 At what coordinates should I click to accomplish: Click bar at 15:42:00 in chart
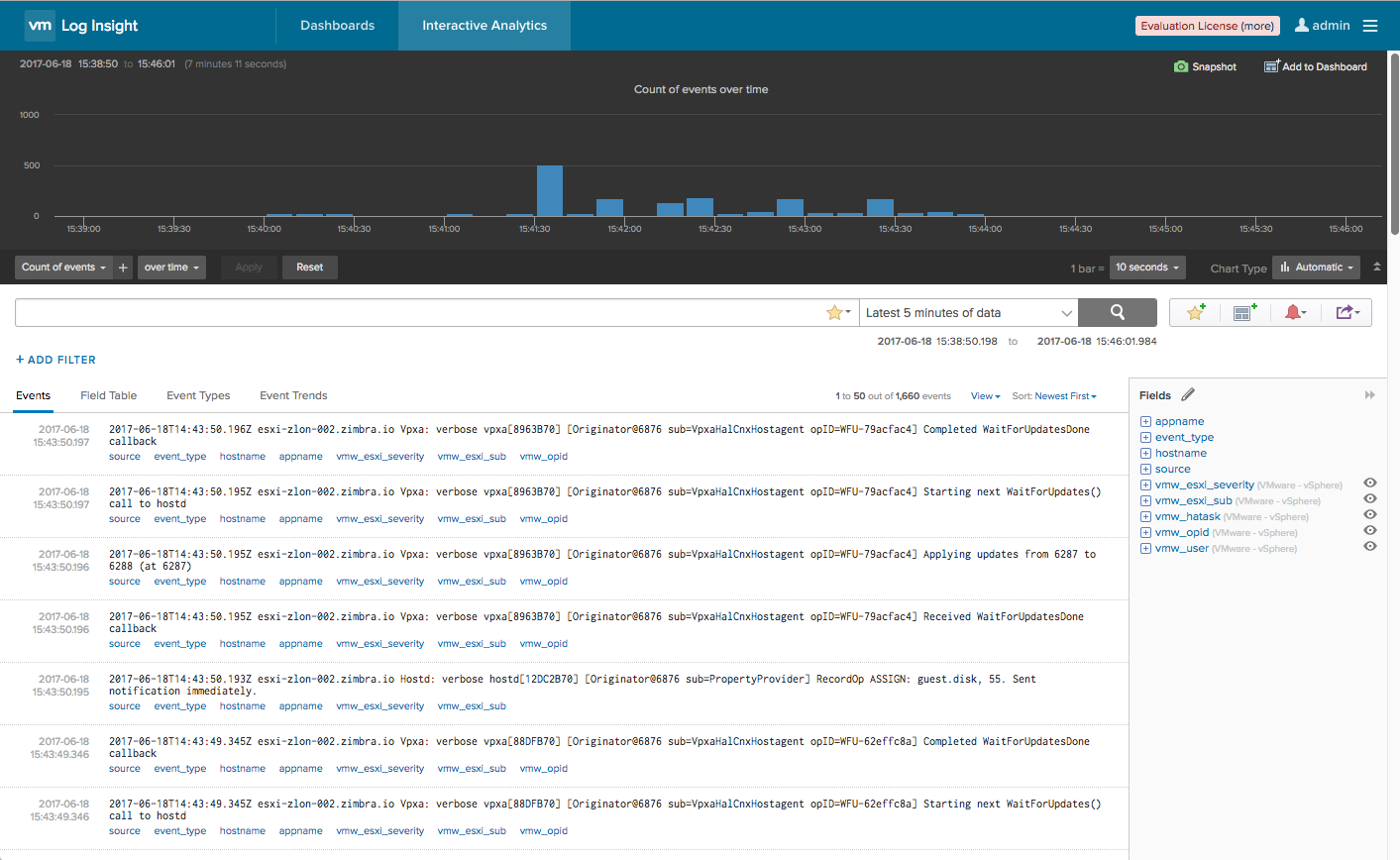610,208
